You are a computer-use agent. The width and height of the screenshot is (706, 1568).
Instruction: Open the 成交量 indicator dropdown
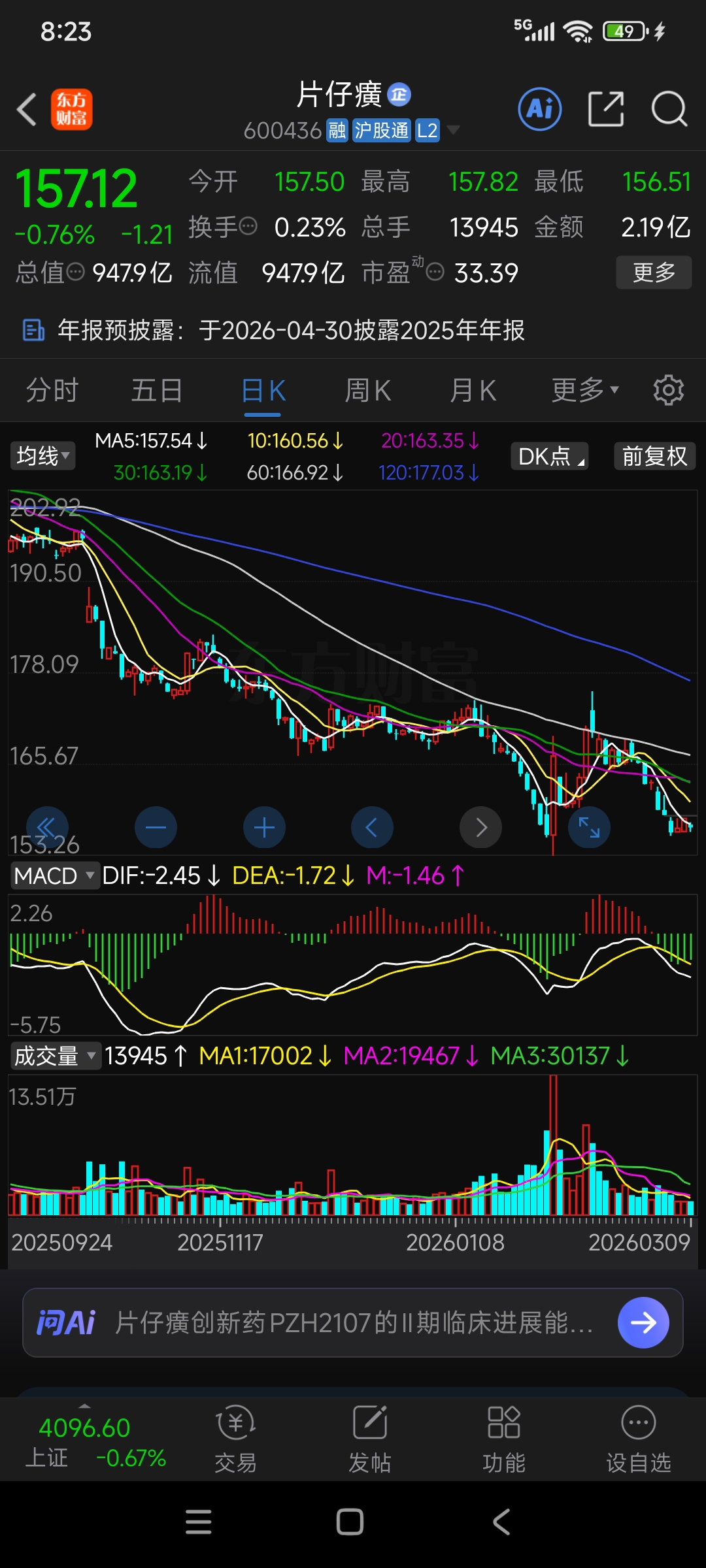point(55,1056)
